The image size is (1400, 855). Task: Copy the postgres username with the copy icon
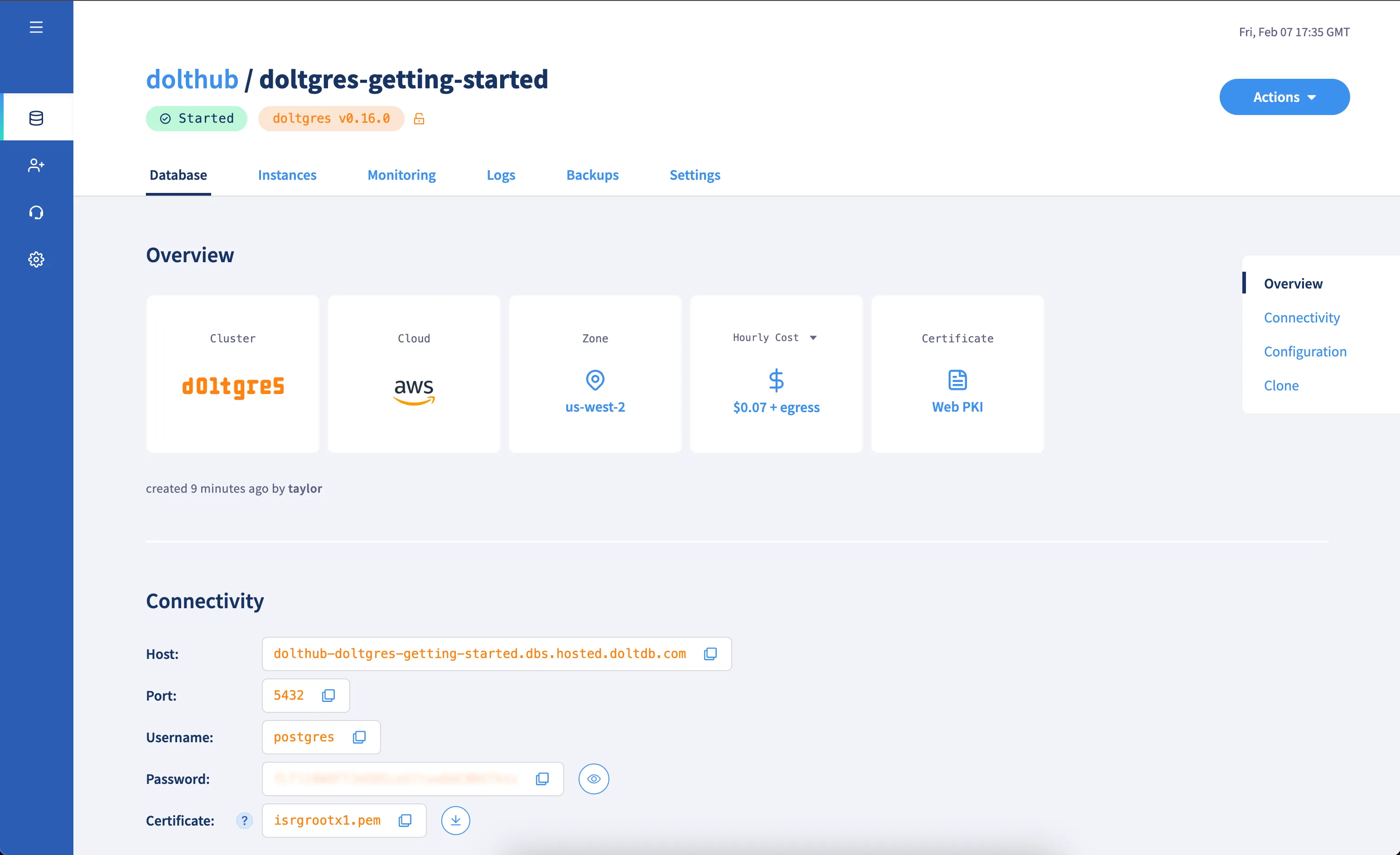coord(360,737)
